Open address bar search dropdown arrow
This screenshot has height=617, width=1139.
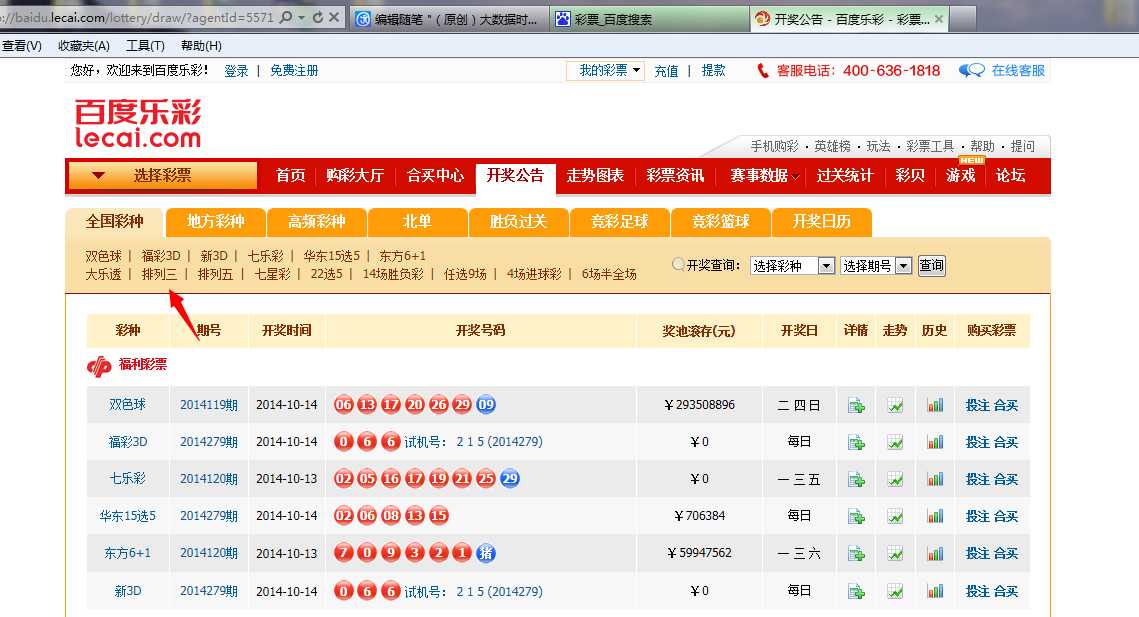click(301, 17)
